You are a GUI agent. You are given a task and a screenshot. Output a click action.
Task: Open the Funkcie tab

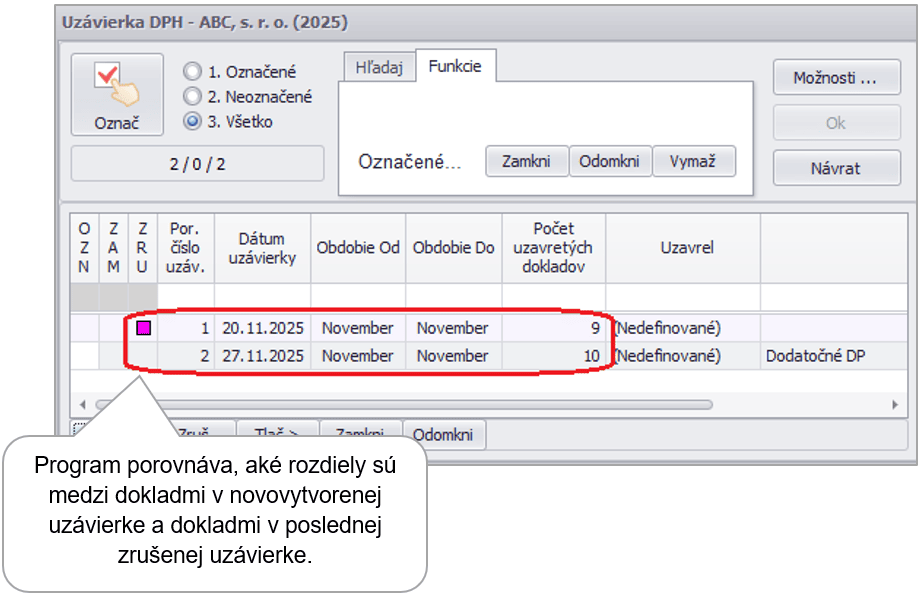pyautogui.click(x=455, y=66)
